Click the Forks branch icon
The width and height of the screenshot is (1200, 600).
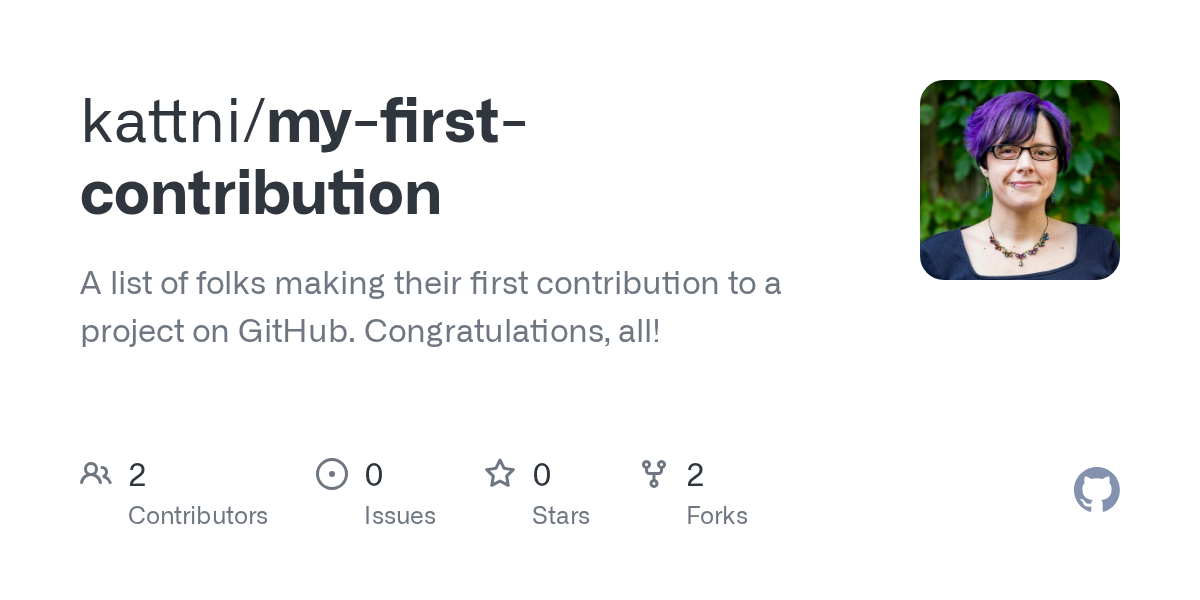[x=654, y=474]
